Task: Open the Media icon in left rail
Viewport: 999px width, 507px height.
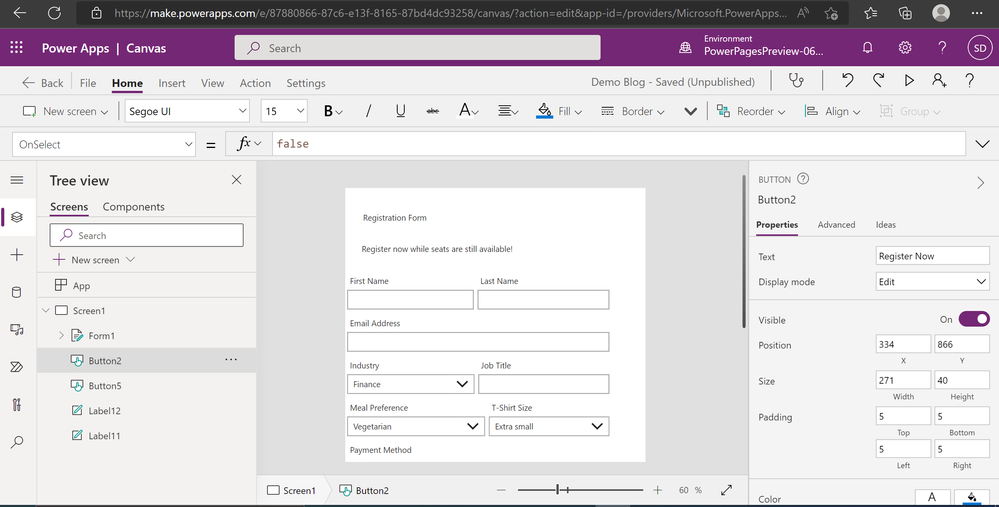Action: [x=17, y=329]
